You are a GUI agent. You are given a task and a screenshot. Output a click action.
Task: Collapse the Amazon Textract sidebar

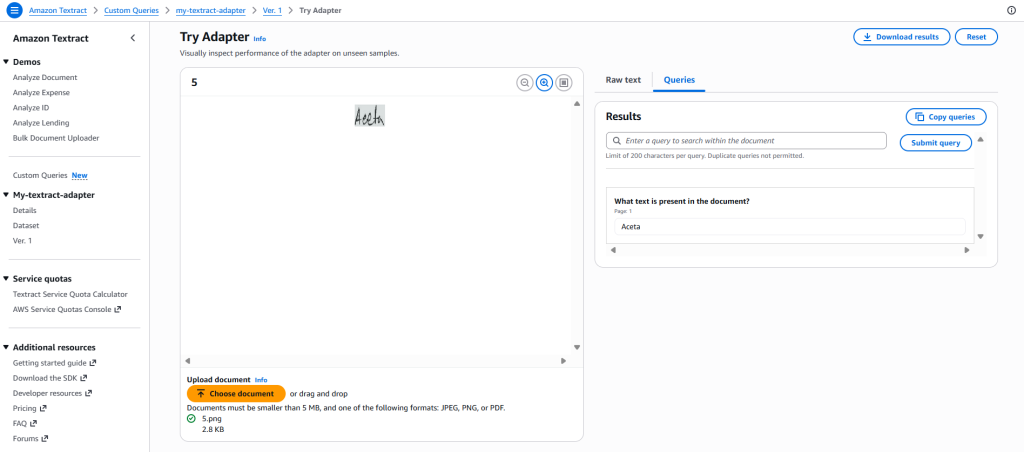[x=133, y=38]
